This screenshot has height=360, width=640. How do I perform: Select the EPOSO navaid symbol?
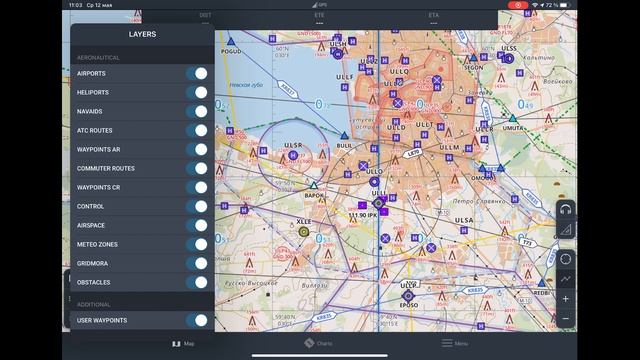tap(408, 296)
